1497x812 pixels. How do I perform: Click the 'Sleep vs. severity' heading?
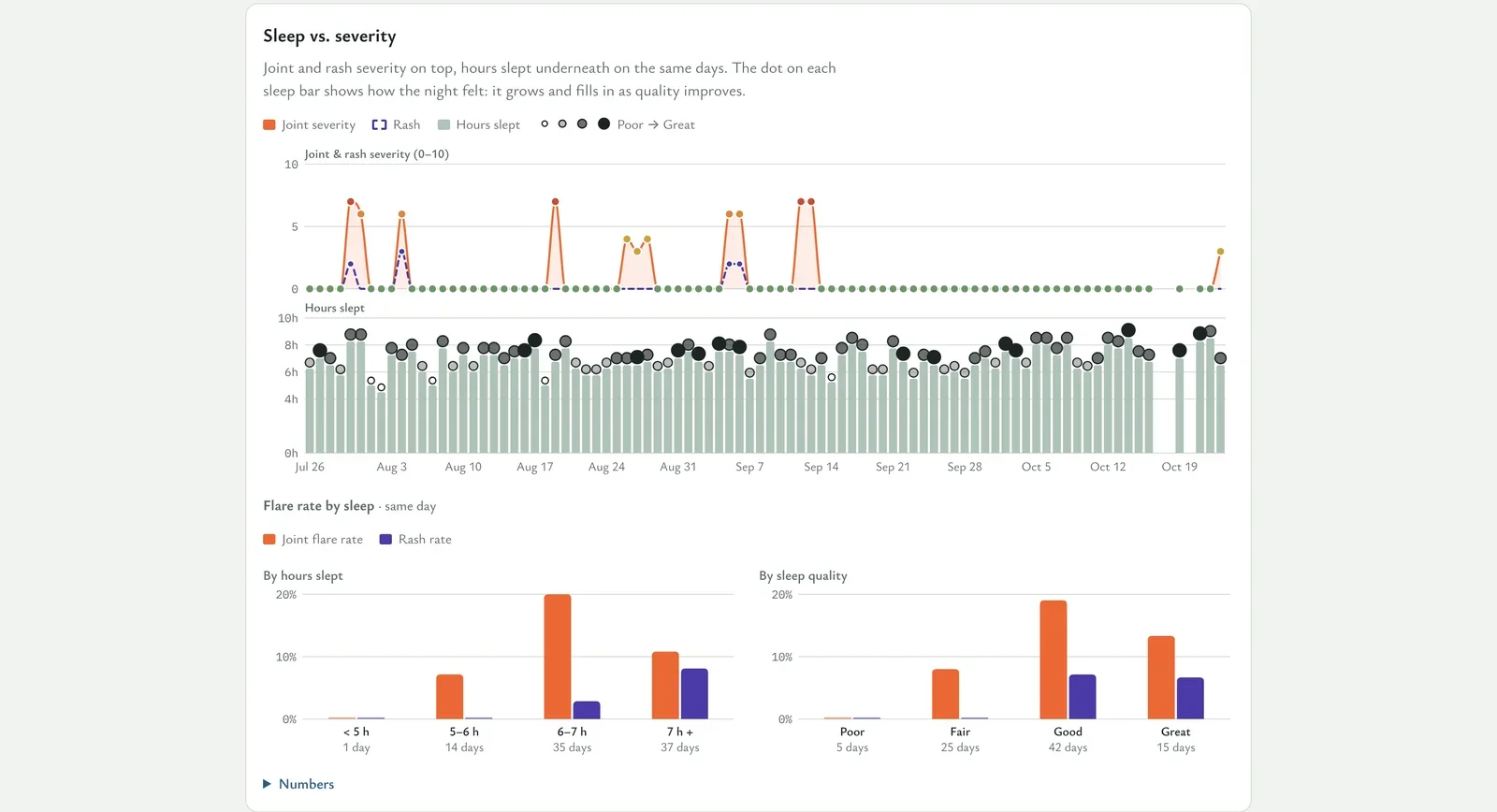point(329,36)
